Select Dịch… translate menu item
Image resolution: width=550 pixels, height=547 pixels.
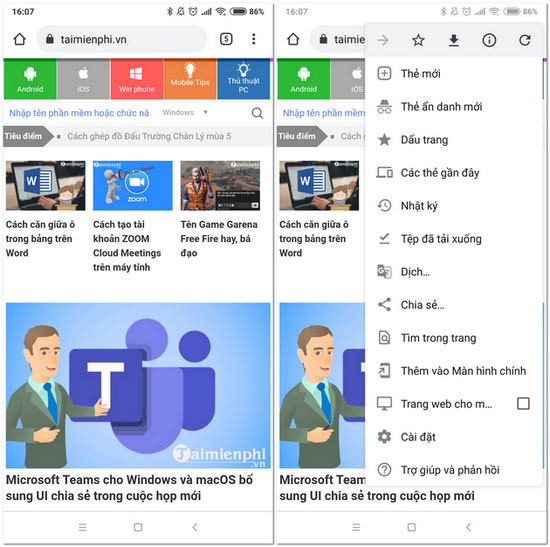pyautogui.click(x=454, y=272)
